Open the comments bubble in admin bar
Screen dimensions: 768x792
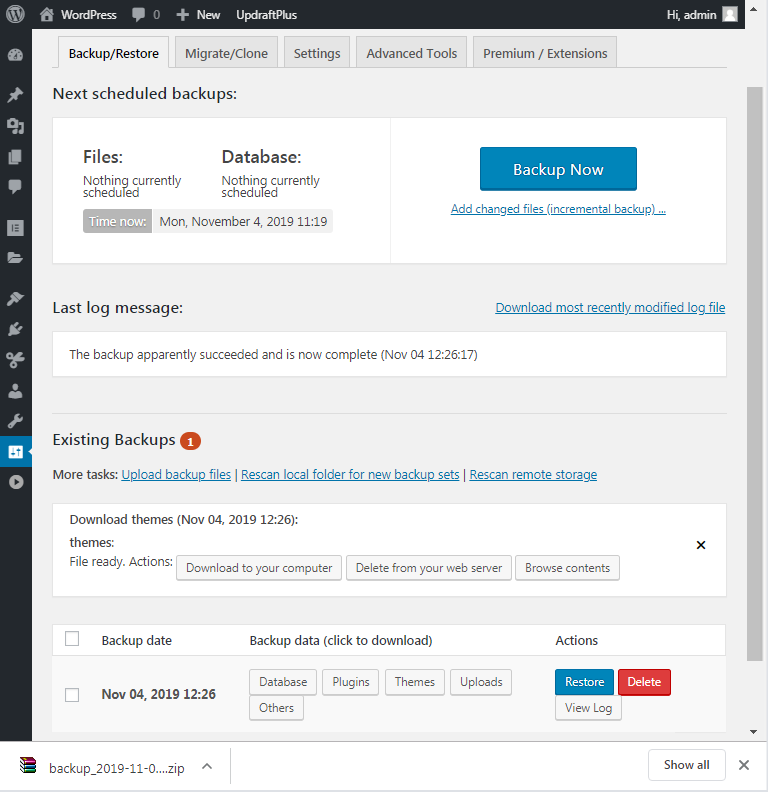(x=138, y=15)
